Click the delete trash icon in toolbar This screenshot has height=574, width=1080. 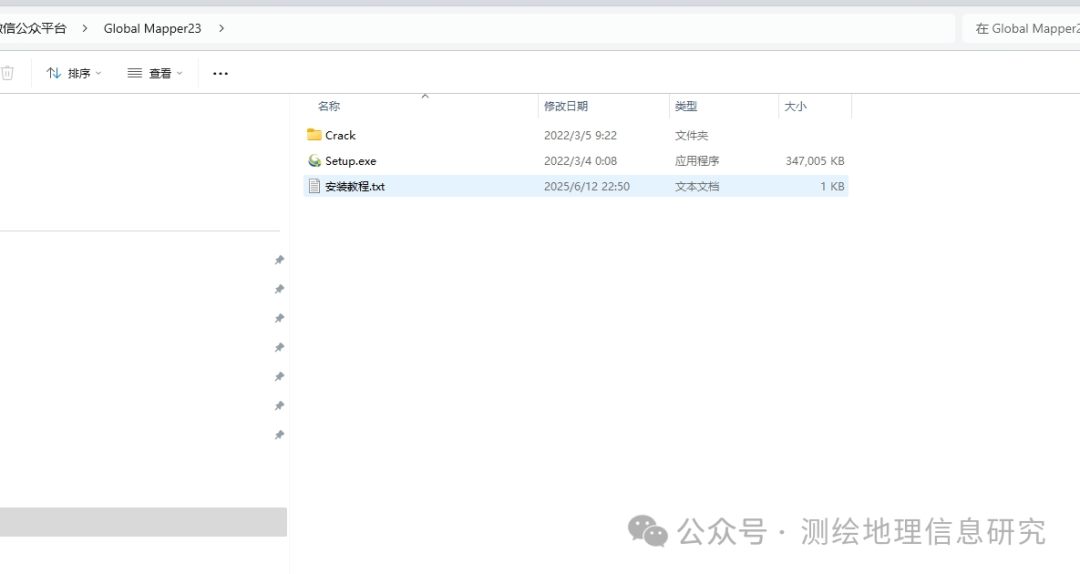(x=7, y=73)
